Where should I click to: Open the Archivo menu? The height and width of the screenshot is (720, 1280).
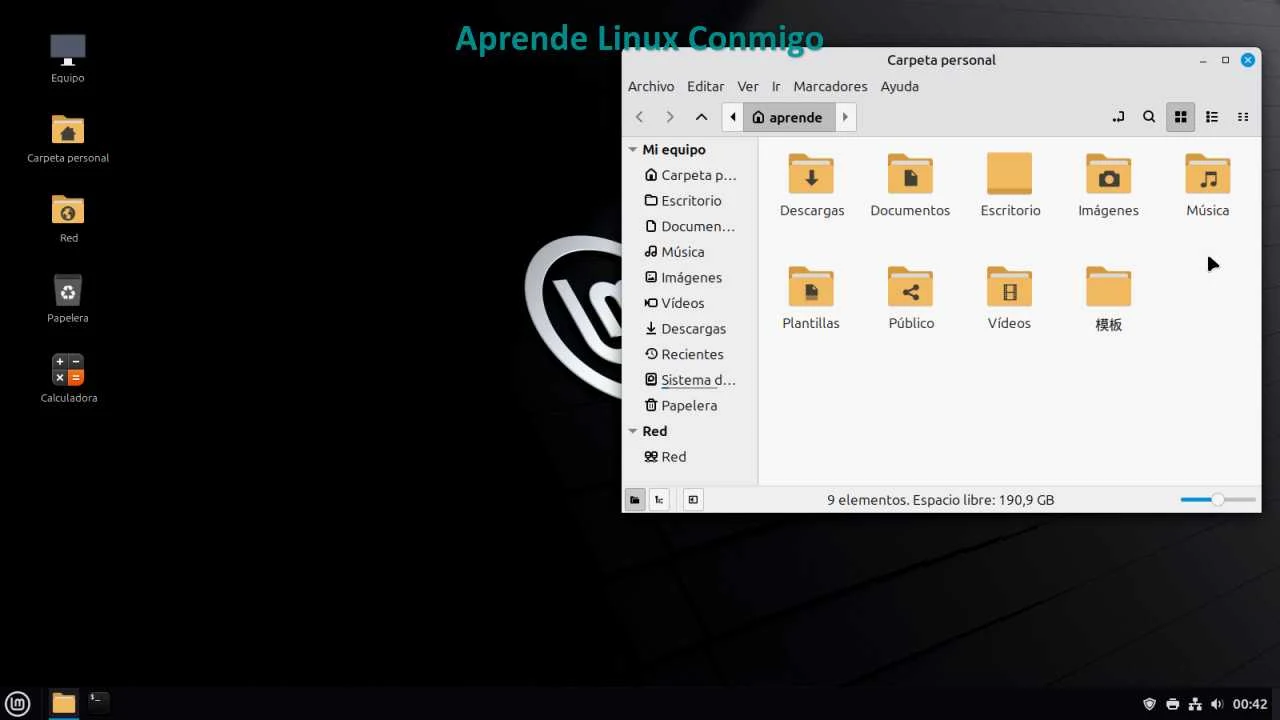(651, 86)
